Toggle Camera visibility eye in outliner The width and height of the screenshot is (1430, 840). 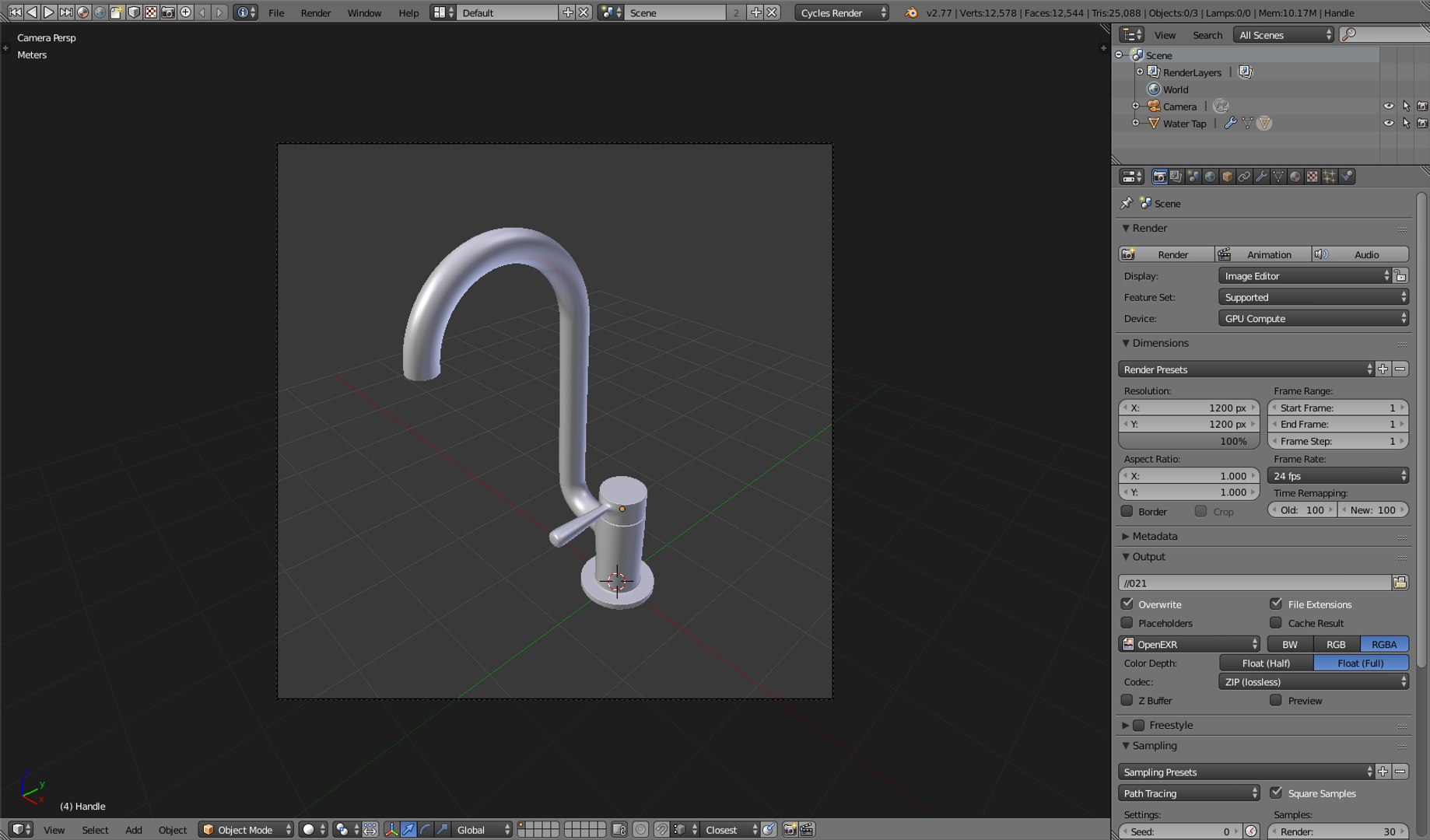[1389, 106]
